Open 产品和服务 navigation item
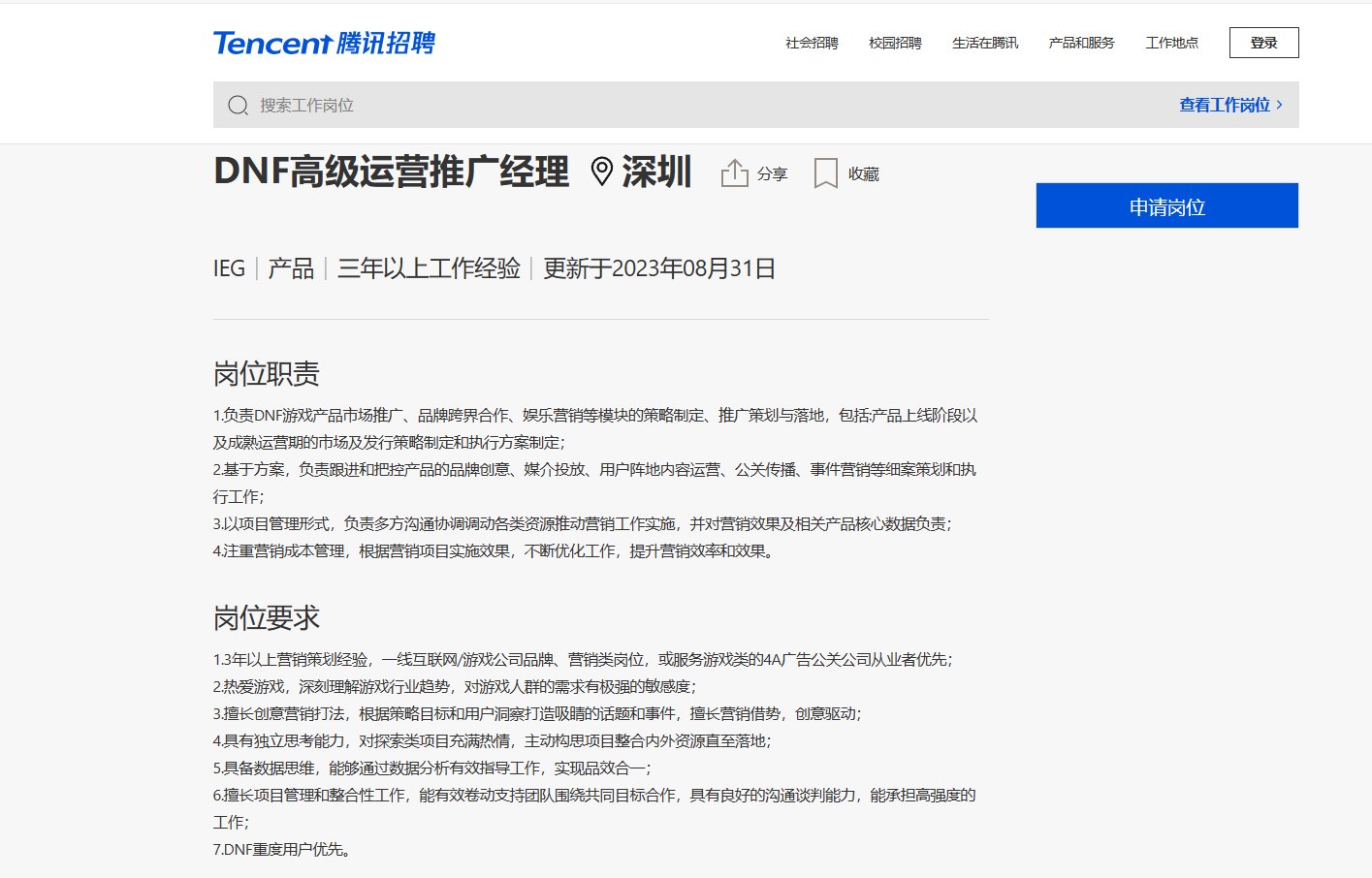The width and height of the screenshot is (1372, 878). click(1081, 43)
